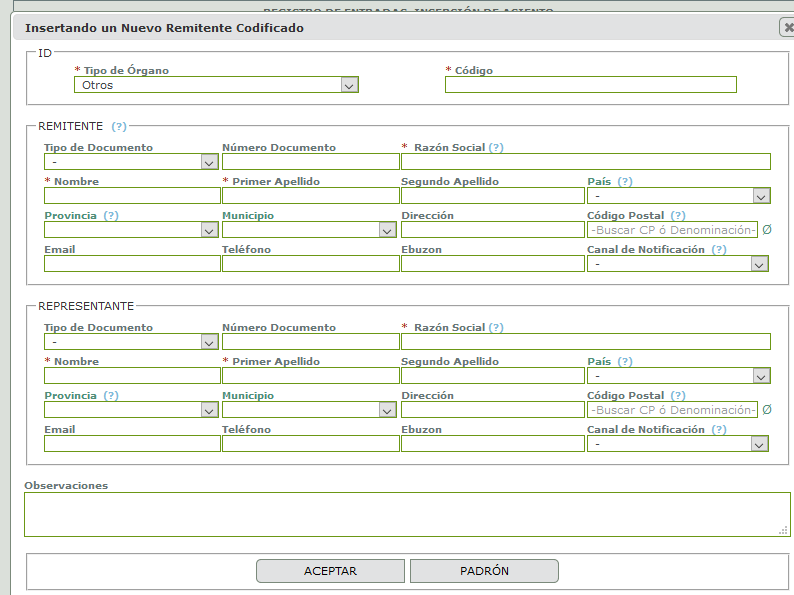Expand Remitente Municipio dropdown
Screen dimensions: 794x595
pyautogui.click(x=309, y=230)
